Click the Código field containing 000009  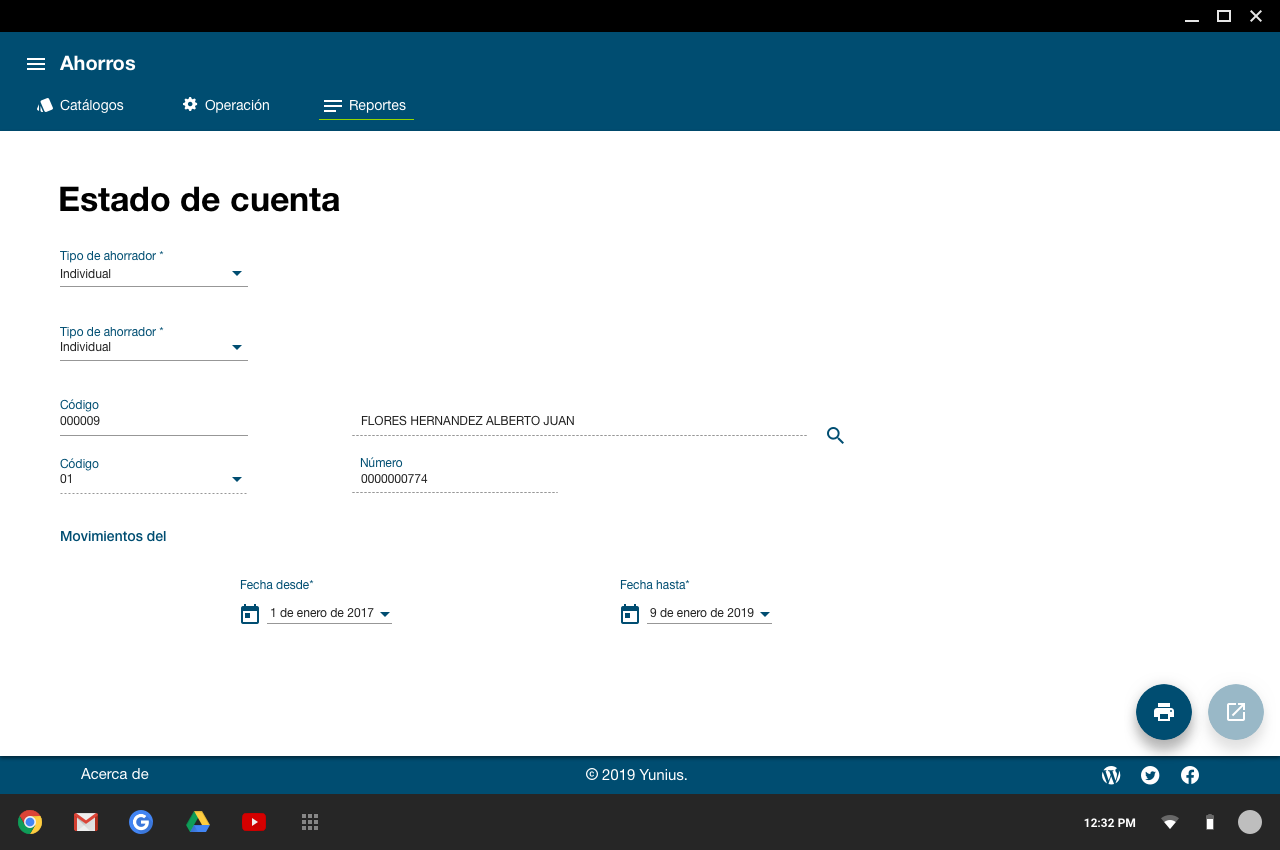(x=153, y=421)
